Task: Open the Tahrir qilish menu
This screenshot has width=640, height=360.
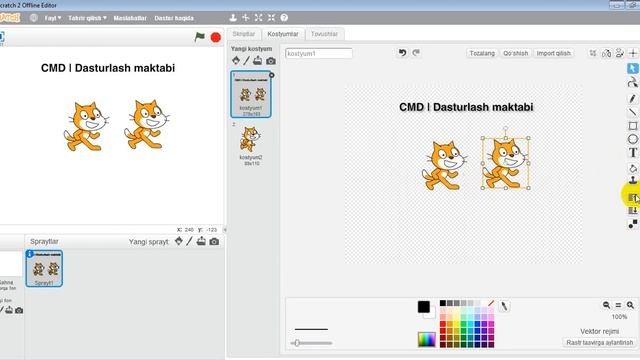Action: coord(87,18)
